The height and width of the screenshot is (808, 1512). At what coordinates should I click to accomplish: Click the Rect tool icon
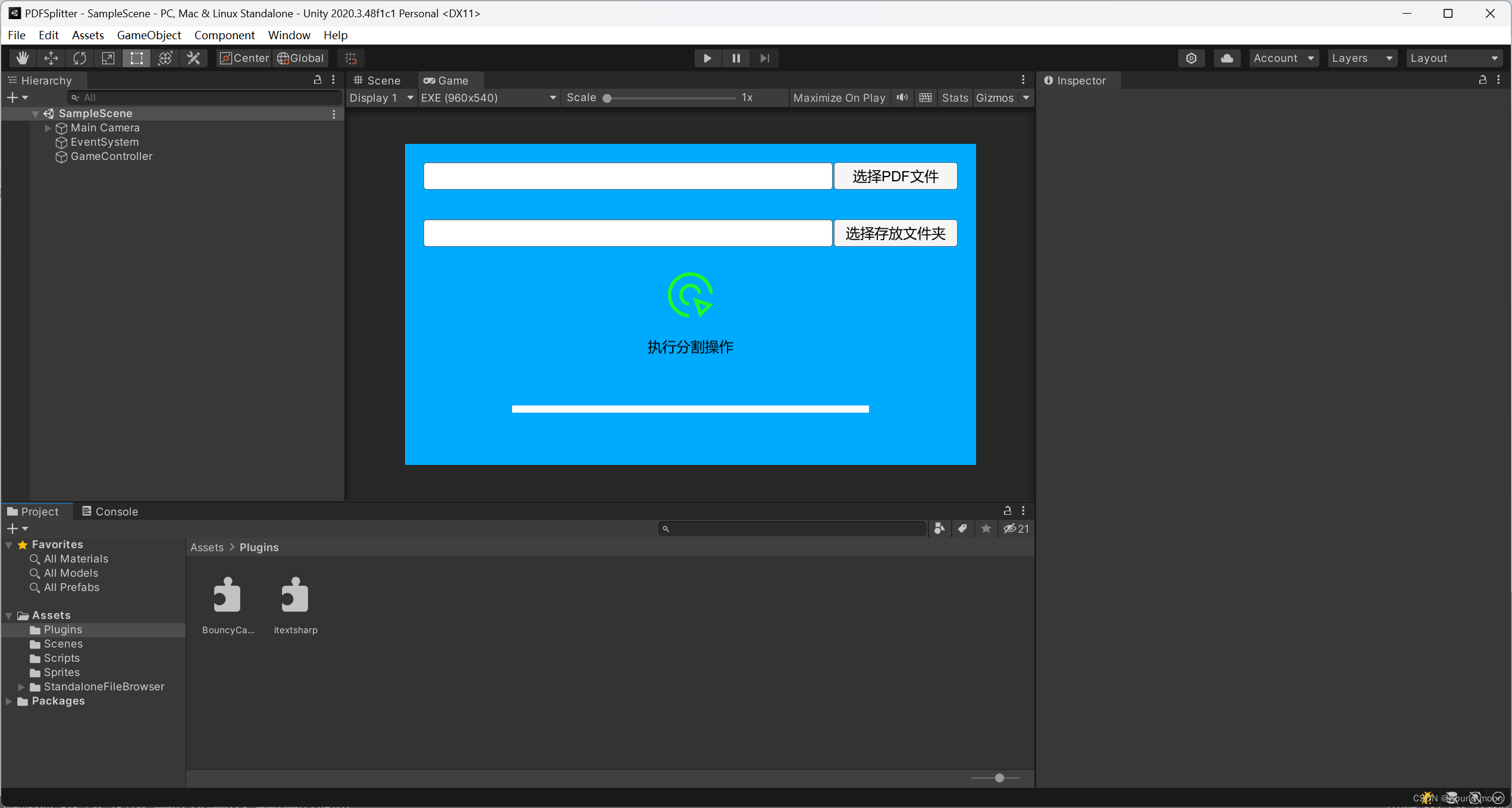pyautogui.click(x=137, y=57)
